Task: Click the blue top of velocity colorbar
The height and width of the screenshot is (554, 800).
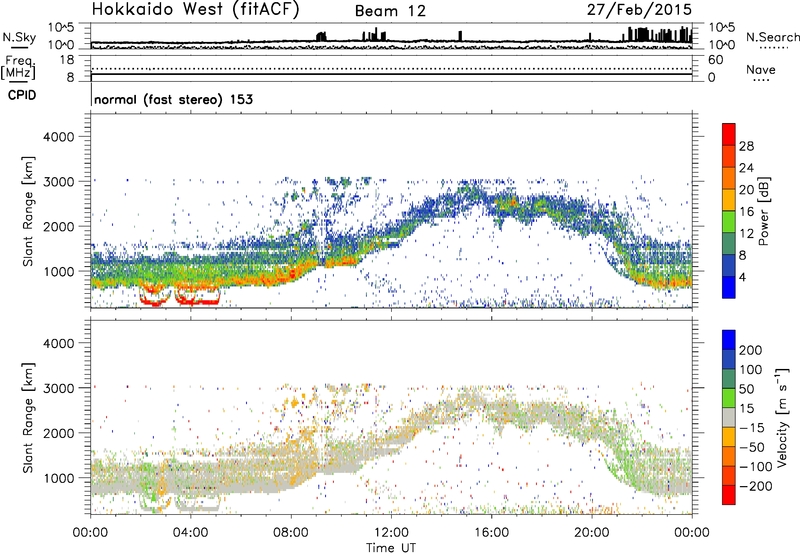Action: click(x=729, y=340)
